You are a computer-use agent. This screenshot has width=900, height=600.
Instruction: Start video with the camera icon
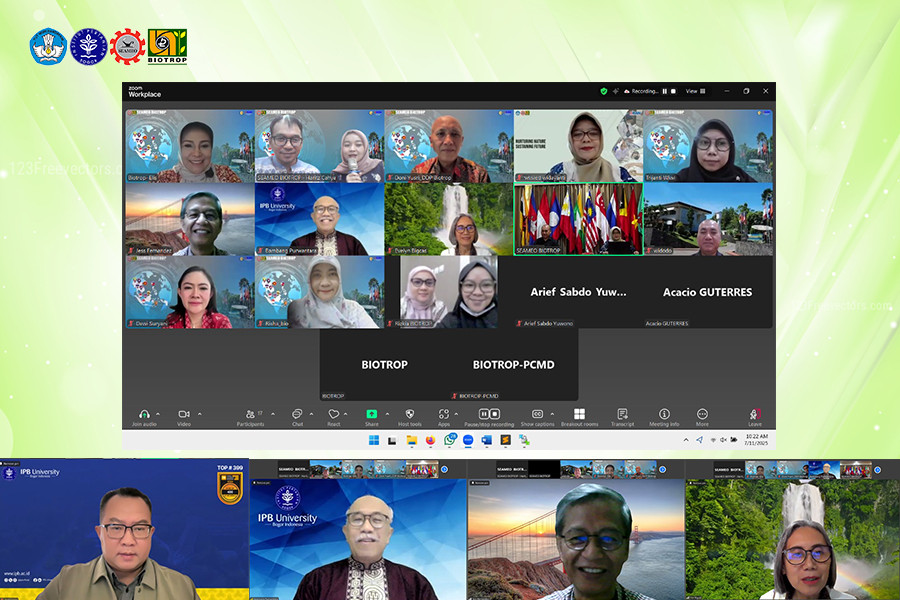184,414
